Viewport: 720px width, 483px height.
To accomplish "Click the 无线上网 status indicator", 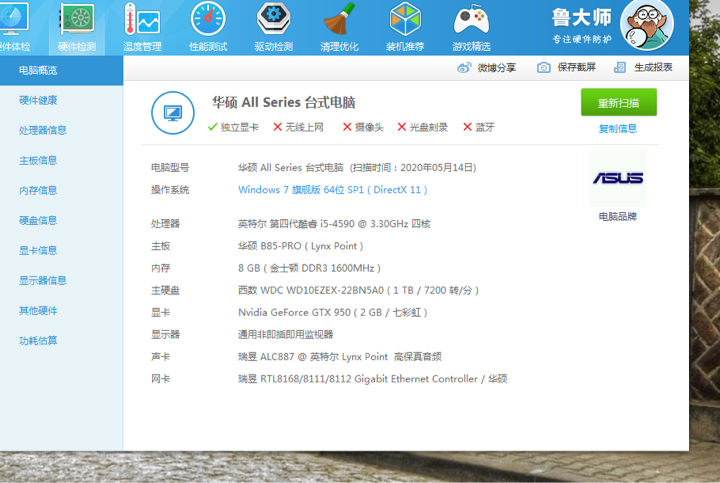I will [x=298, y=127].
